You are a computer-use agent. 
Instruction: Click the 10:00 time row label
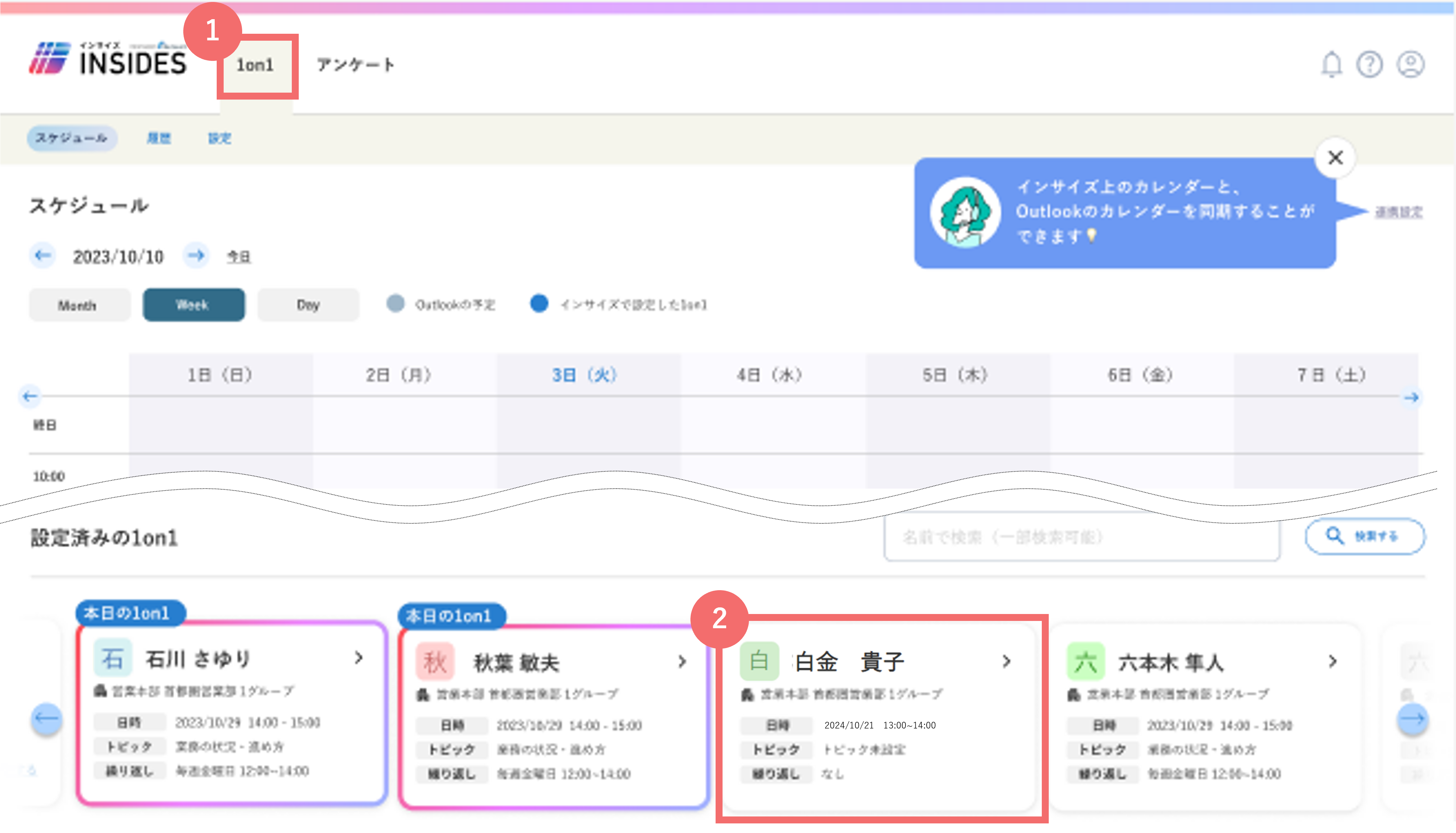[49, 476]
